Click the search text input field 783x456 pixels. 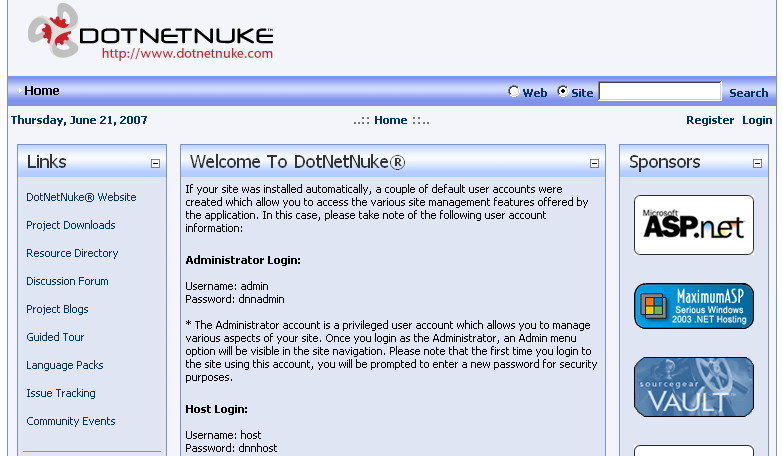pos(660,91)
